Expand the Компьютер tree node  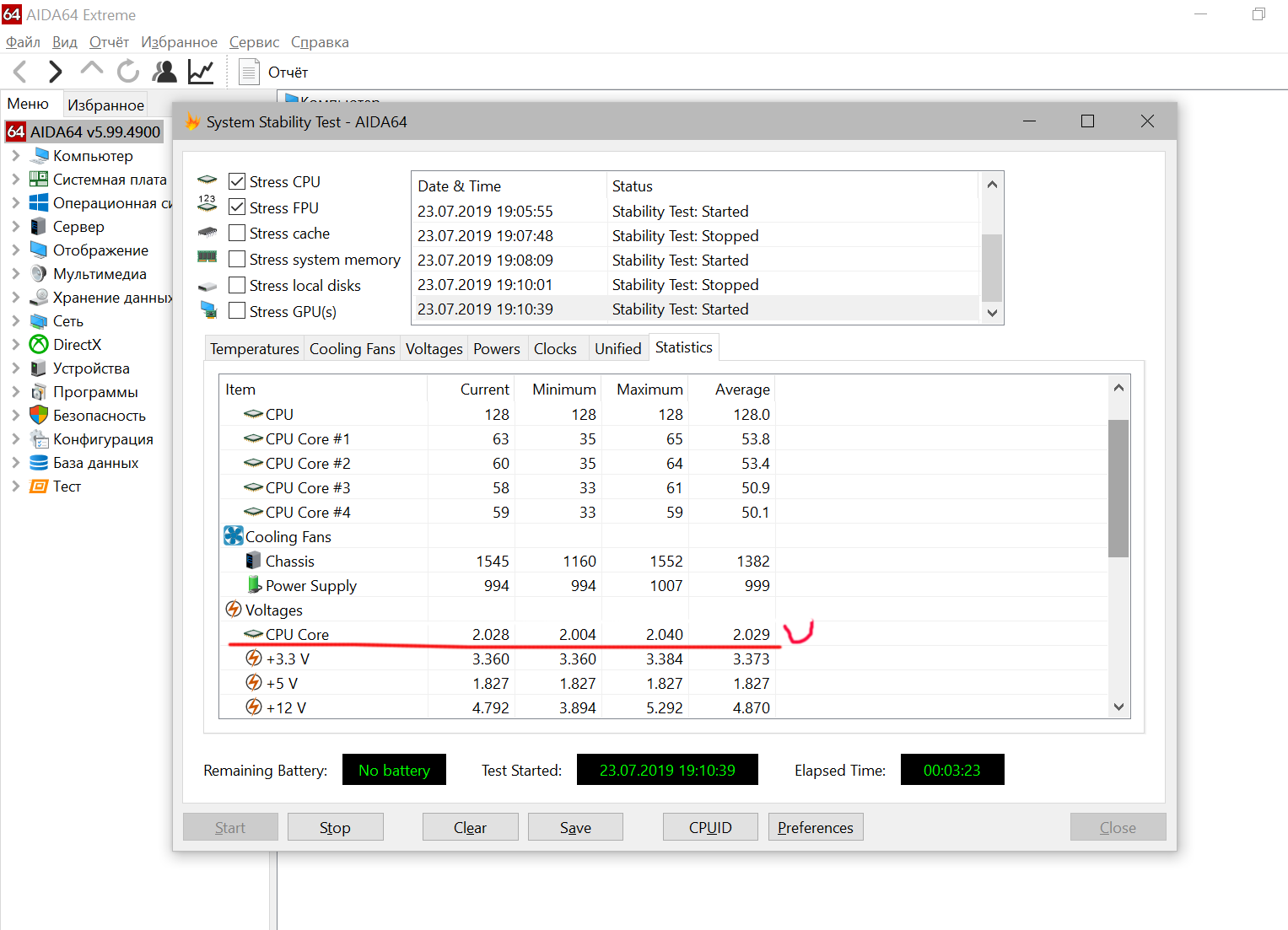pos(15,155)
